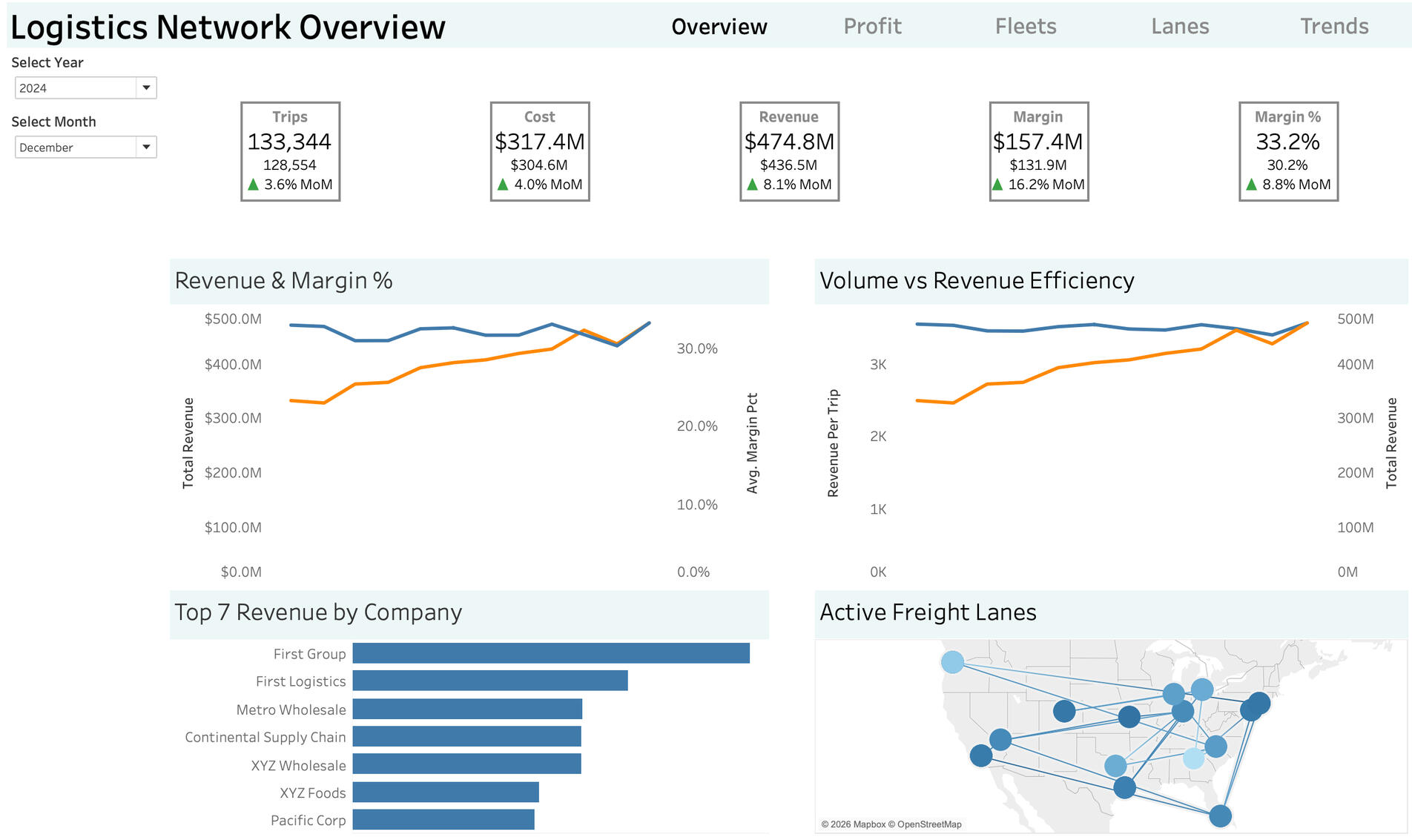Click the Florida node on freight map
Image resolution: width=1412 pixels, height=840 pixels.
(x=1220, y=816)
